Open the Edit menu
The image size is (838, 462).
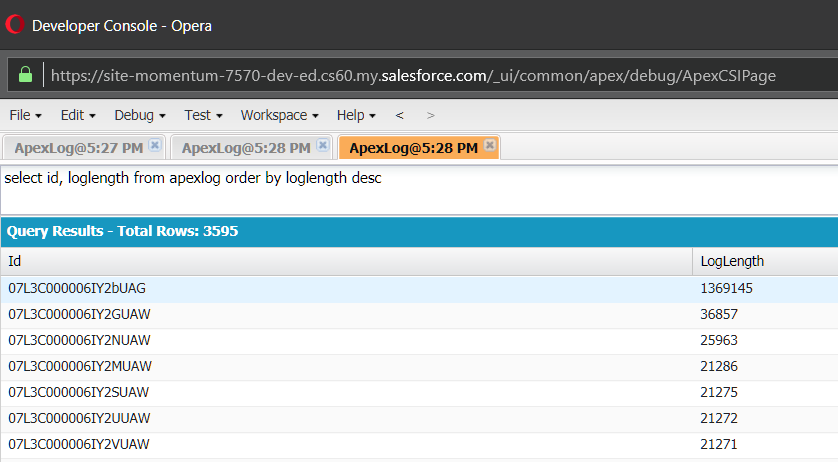tap(78, 116)
